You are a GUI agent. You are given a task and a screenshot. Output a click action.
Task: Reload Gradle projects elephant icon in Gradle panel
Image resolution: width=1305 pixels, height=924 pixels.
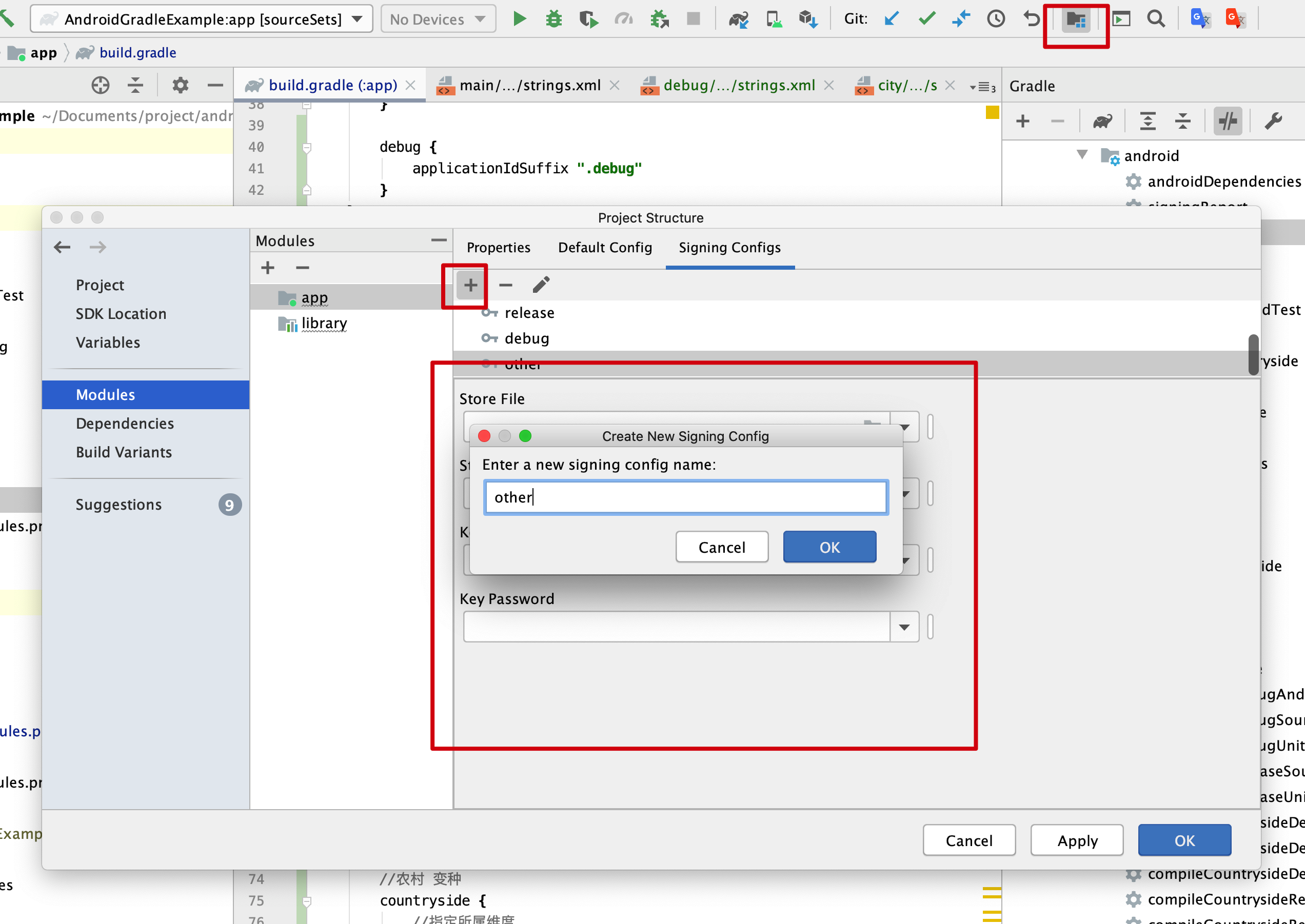pos(1102,121)
